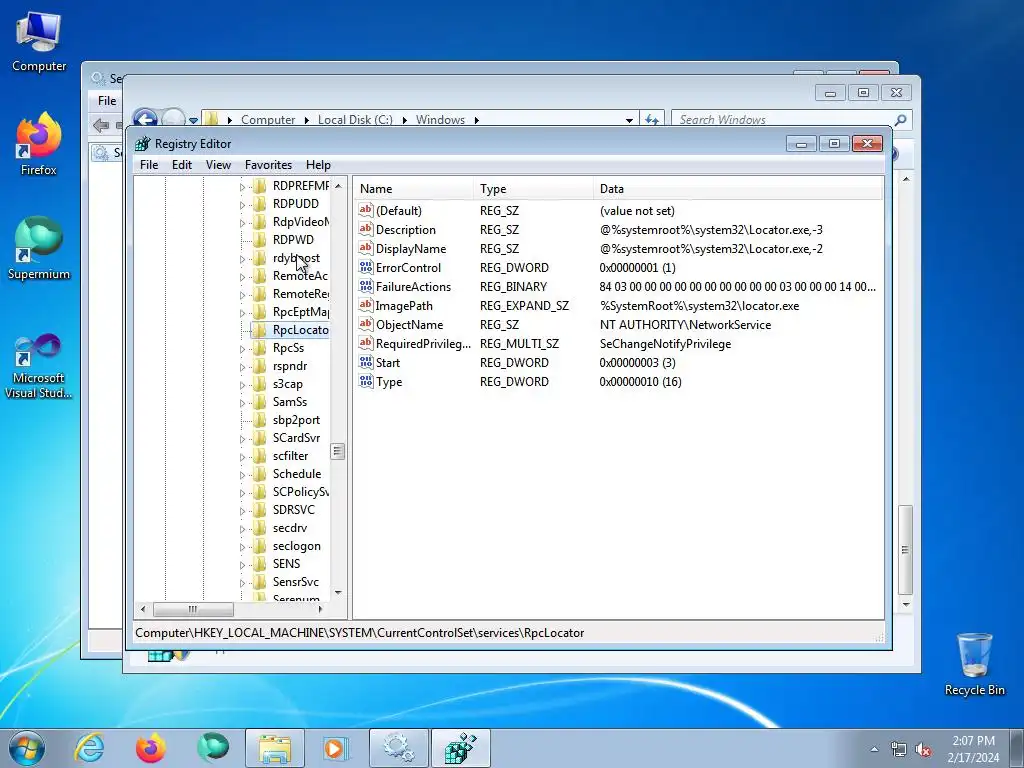Select the Start DWORD icon
This screenshot has width=1024, height=768.
366,362
